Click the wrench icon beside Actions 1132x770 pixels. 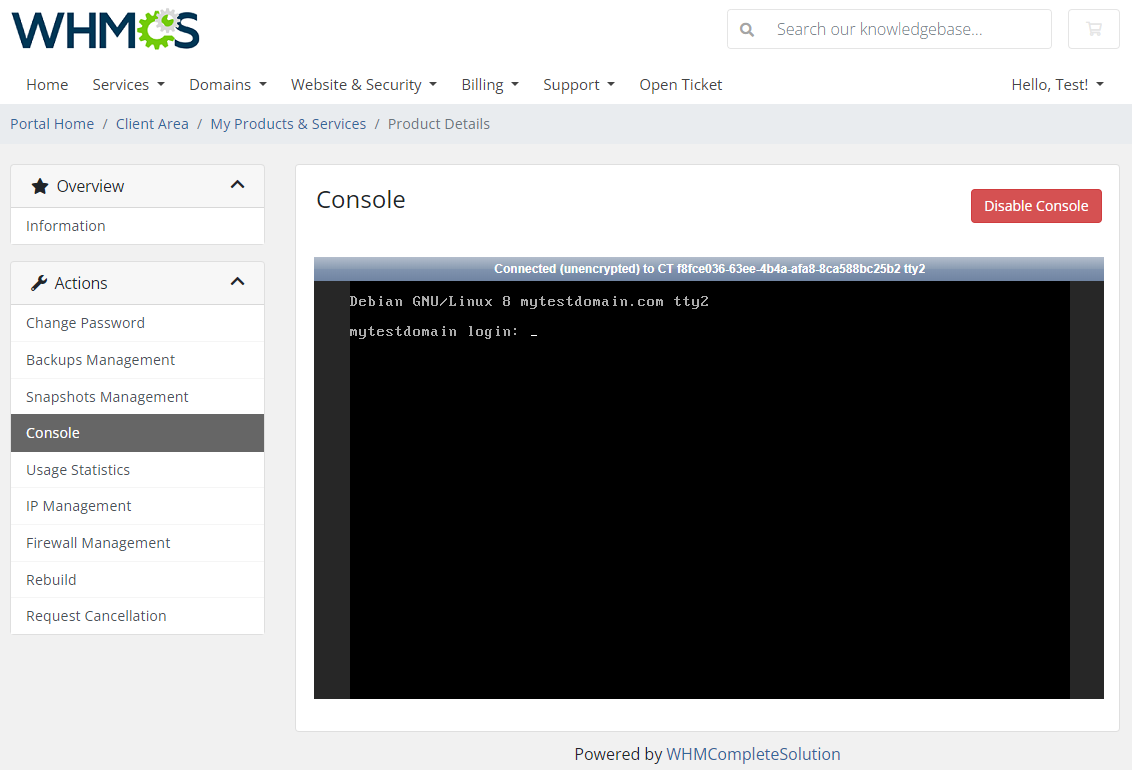[x=40, y=282]
